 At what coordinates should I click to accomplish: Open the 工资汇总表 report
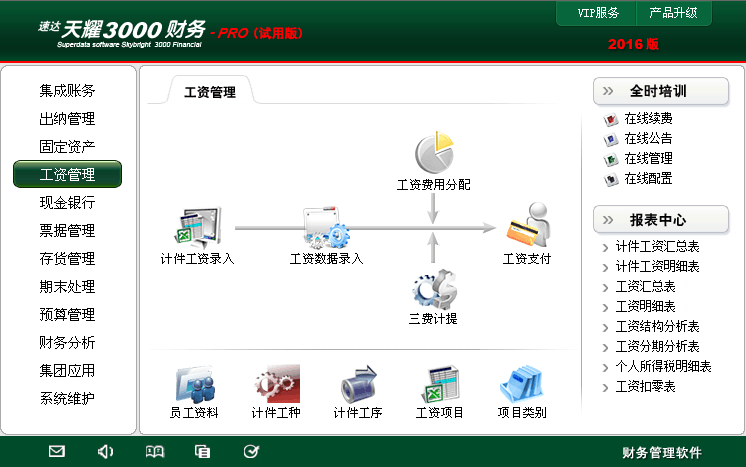pos(646,286)
